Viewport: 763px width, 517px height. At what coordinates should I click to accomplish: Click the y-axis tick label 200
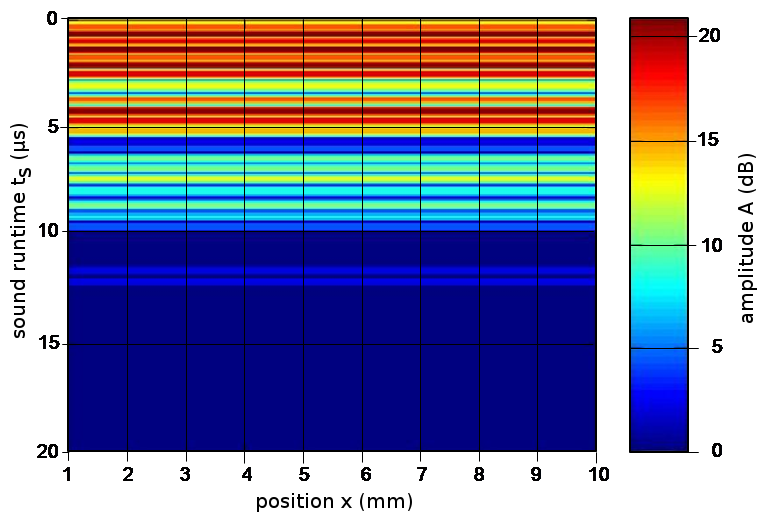50,450
